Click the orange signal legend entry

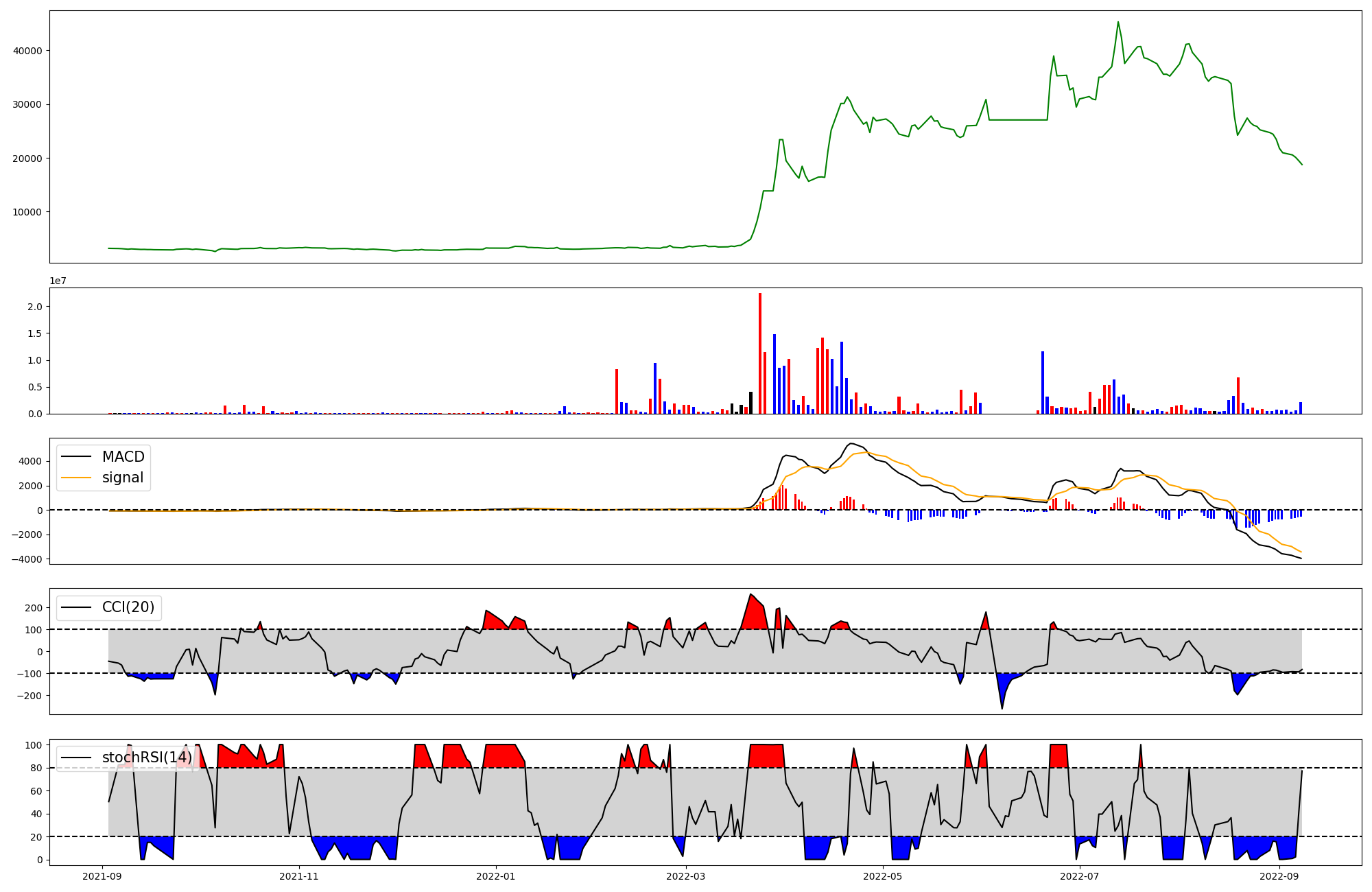click(x=123, y=478)
